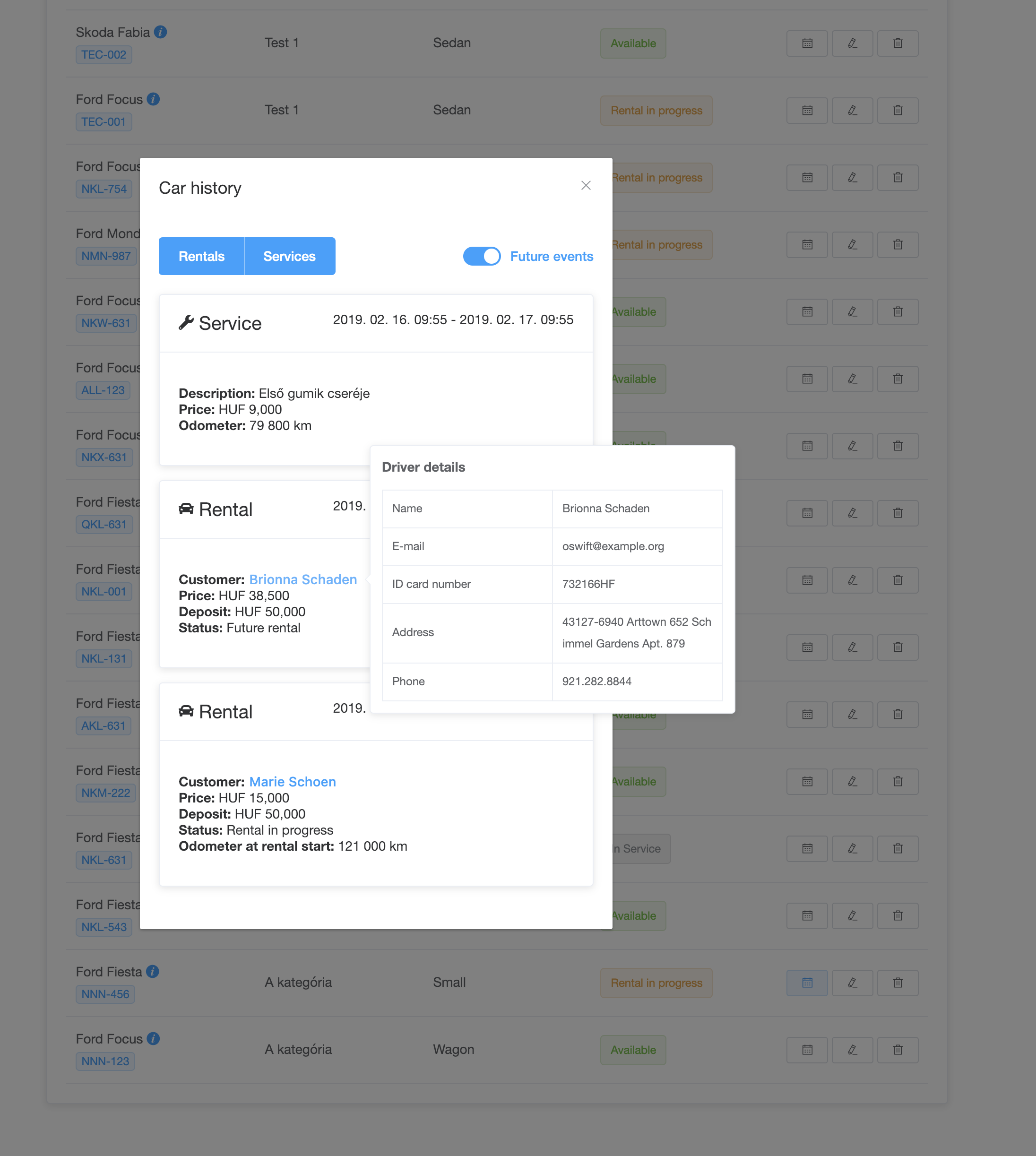
Task: Show info for Ford Focus NNN-123
Action: 153,1039
